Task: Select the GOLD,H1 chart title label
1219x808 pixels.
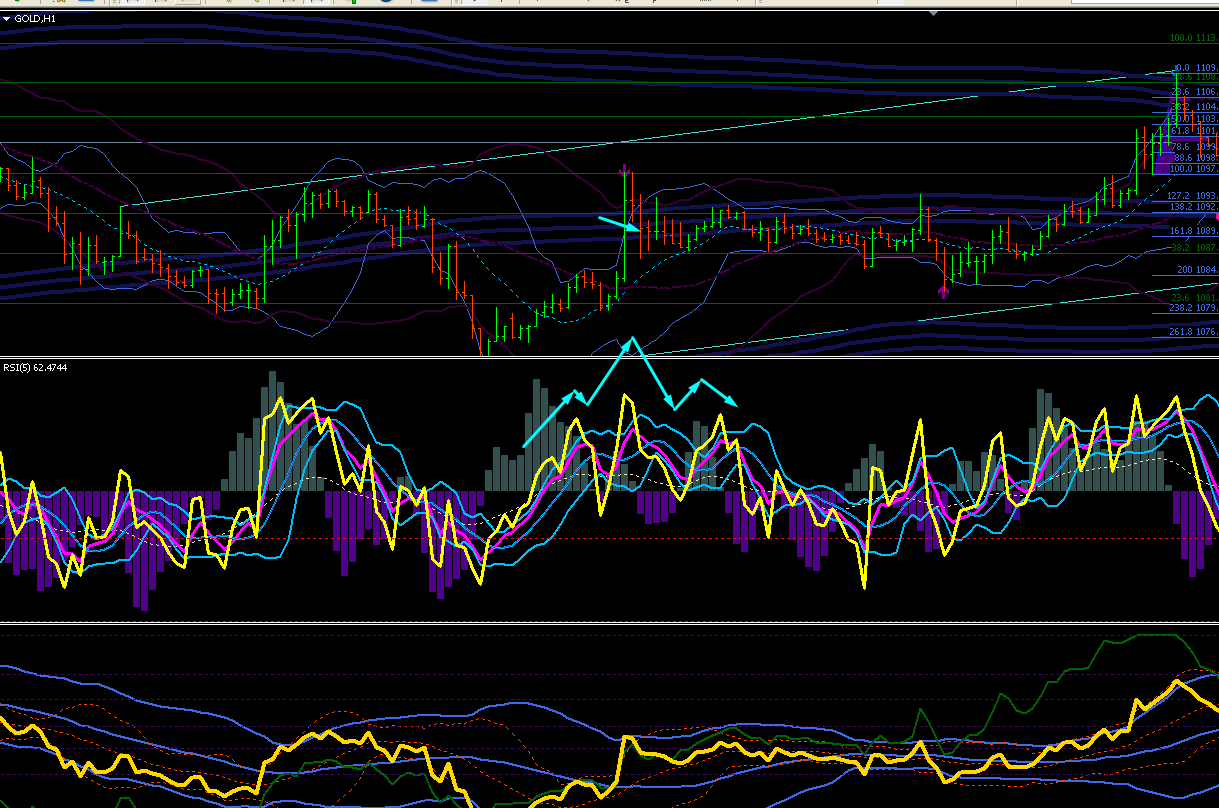Action: pos(35,18)
